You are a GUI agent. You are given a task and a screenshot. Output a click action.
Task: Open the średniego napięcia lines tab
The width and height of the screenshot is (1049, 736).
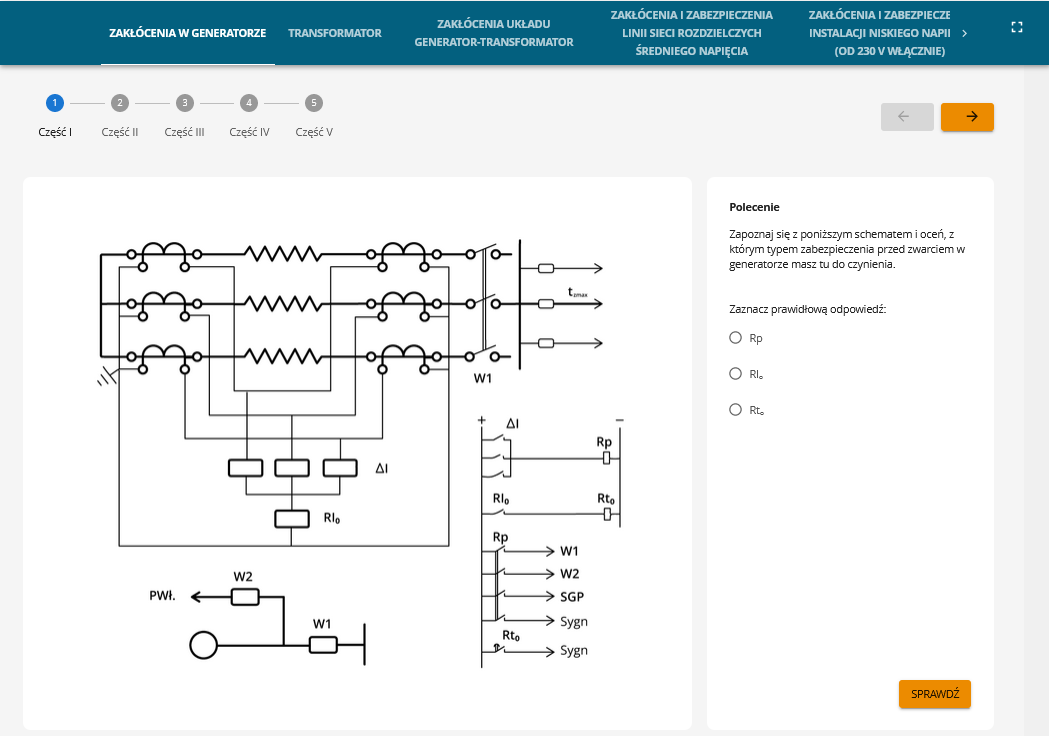click(691, 33)
